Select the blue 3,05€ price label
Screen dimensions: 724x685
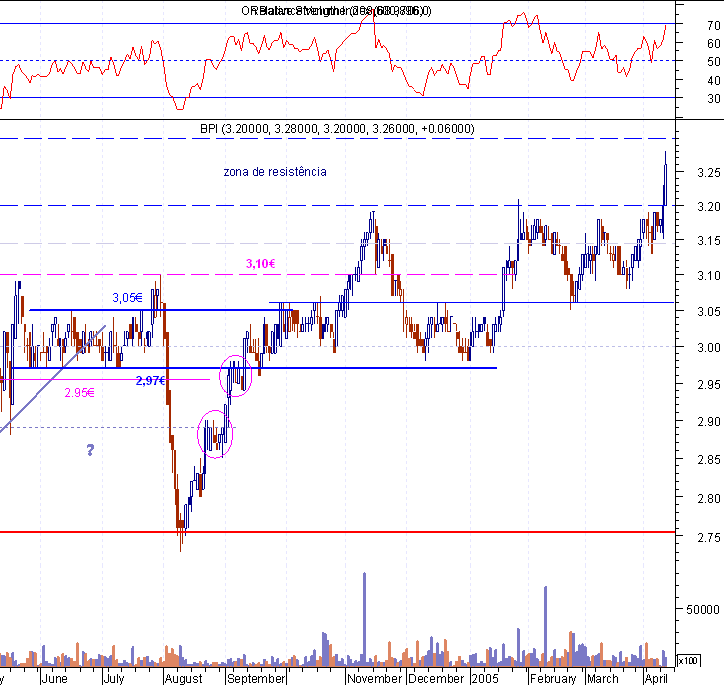tap(127, 298)
